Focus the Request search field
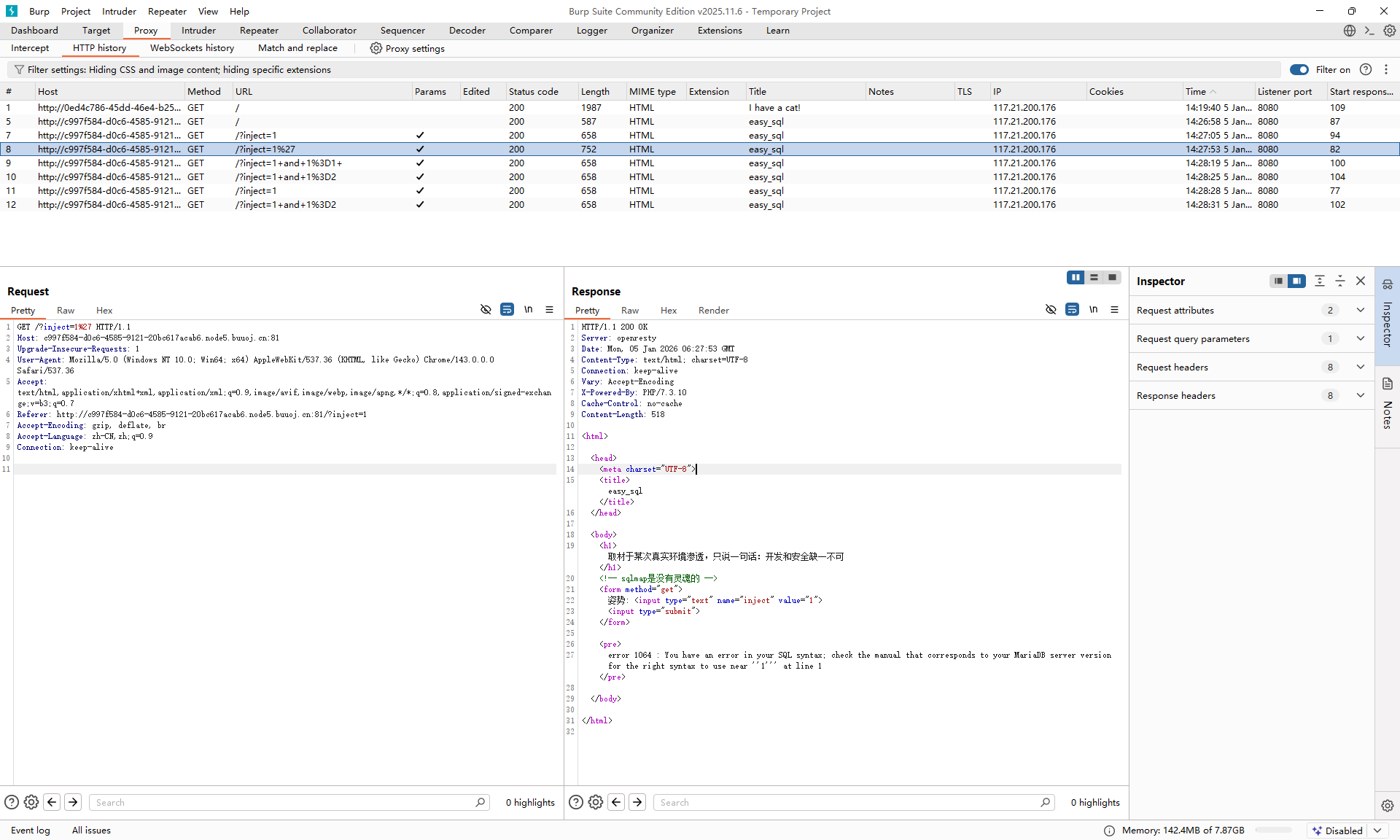 [289, 803]
